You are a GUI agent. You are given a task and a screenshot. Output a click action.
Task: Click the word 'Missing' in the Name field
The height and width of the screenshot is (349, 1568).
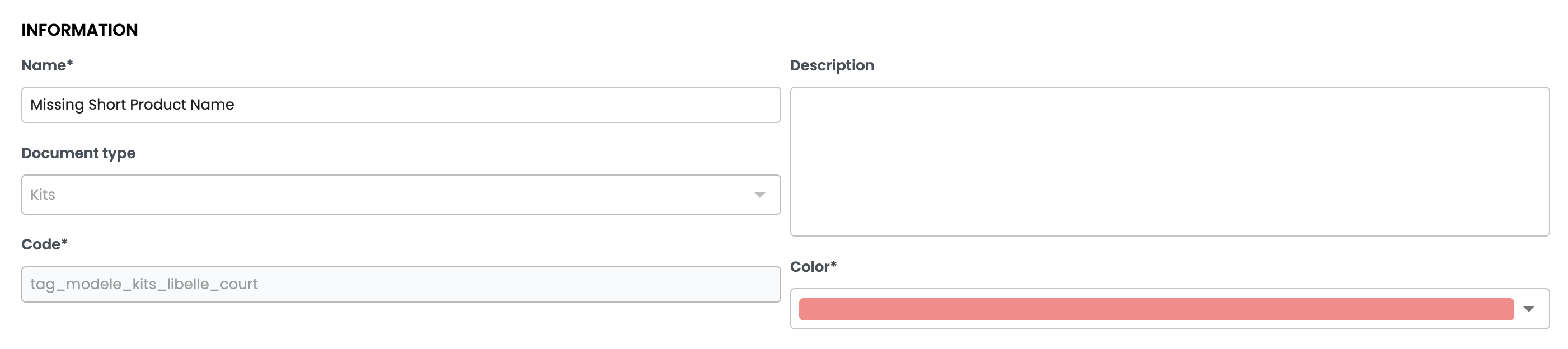[x=57, y=105]
